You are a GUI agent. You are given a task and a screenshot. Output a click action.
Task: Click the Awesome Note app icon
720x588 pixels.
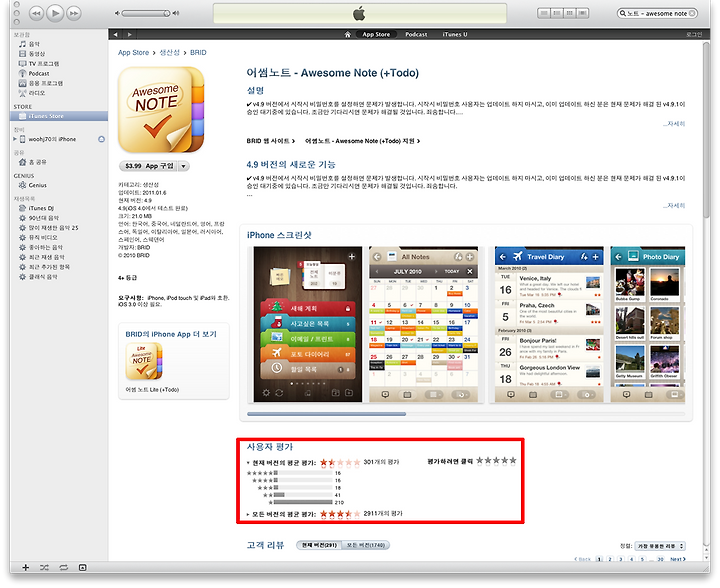coord(161,110)
